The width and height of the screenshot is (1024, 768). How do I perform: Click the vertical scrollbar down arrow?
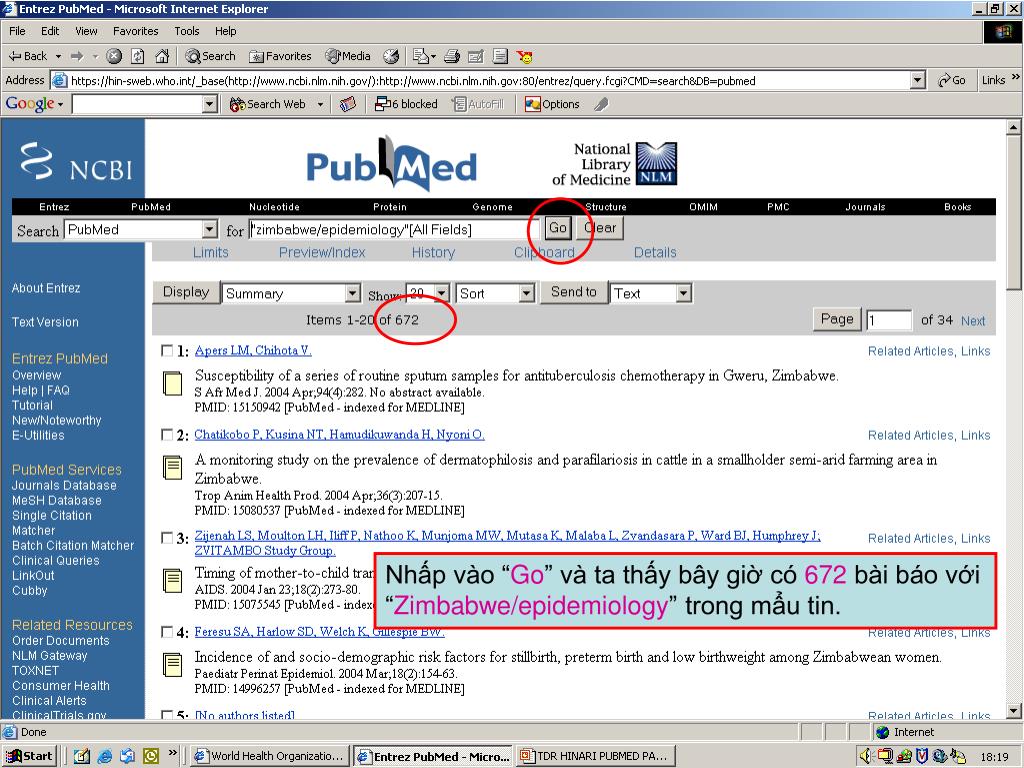[1014, 711]
